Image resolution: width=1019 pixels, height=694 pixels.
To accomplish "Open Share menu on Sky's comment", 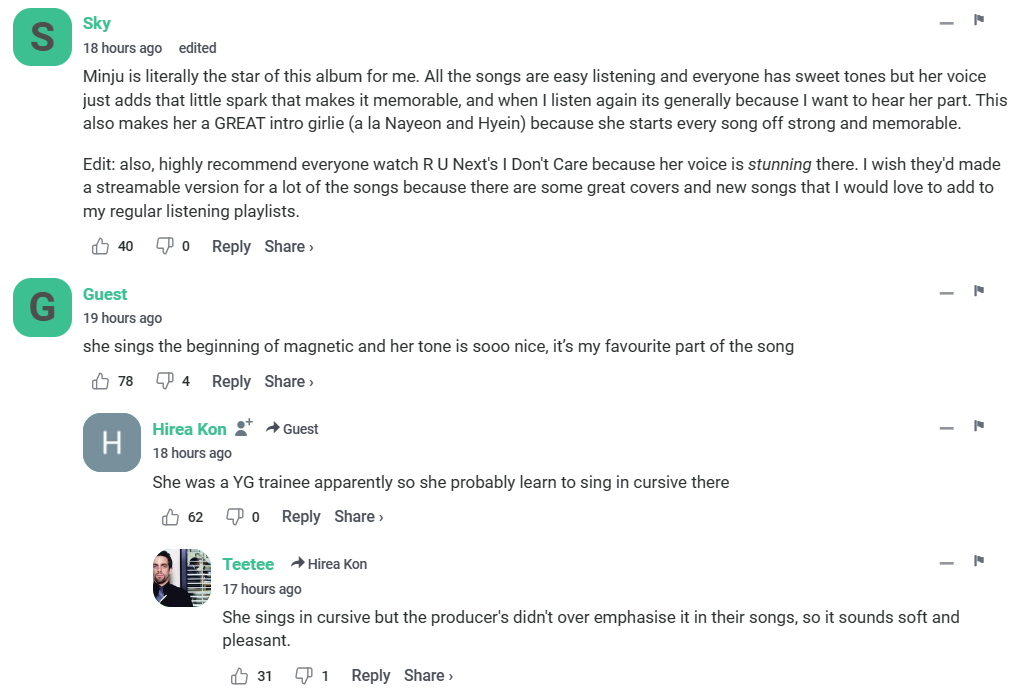I will (289, 246).
